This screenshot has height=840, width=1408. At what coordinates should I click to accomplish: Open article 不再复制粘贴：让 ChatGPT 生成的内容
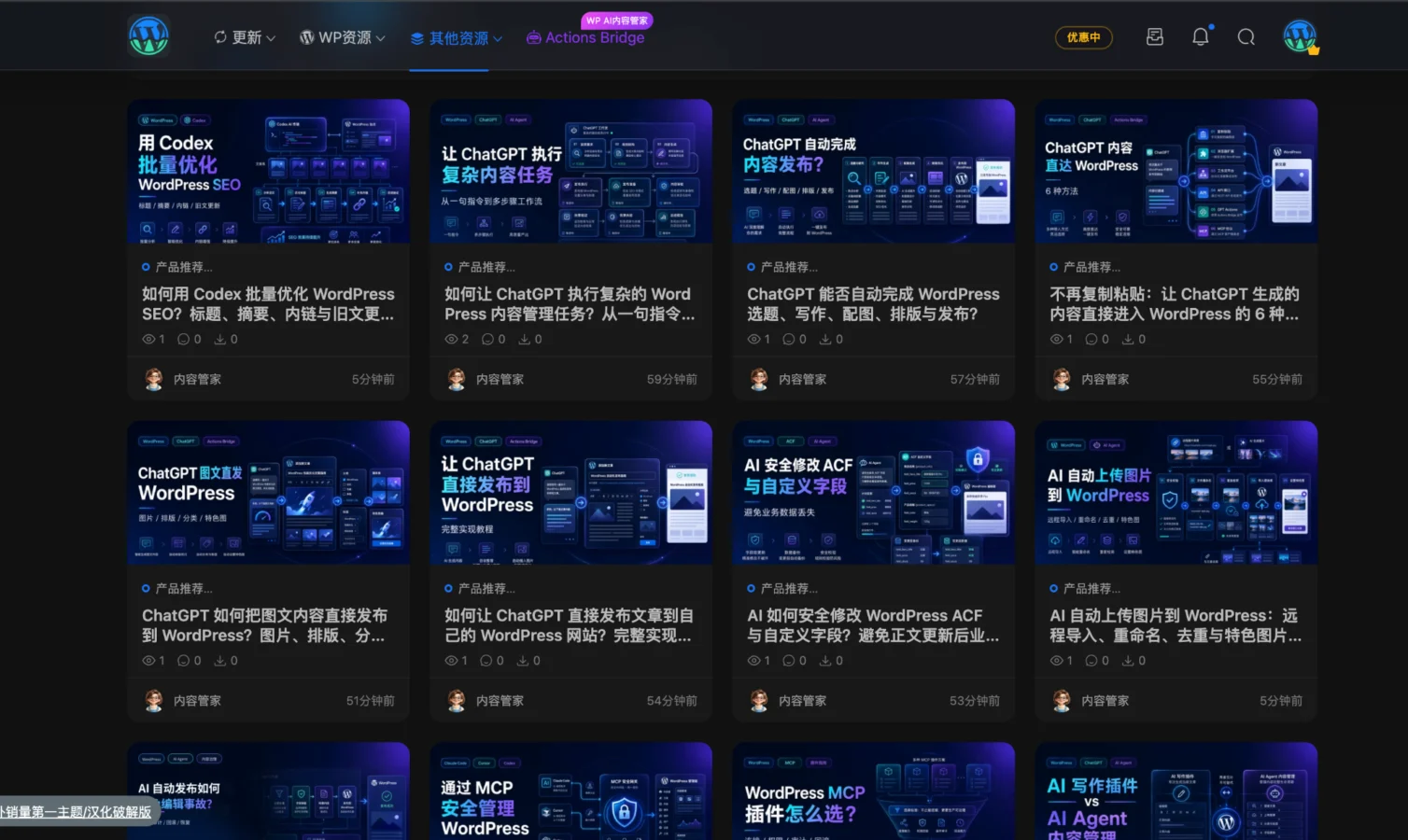pyautogui.click(x=1176, y=304)
